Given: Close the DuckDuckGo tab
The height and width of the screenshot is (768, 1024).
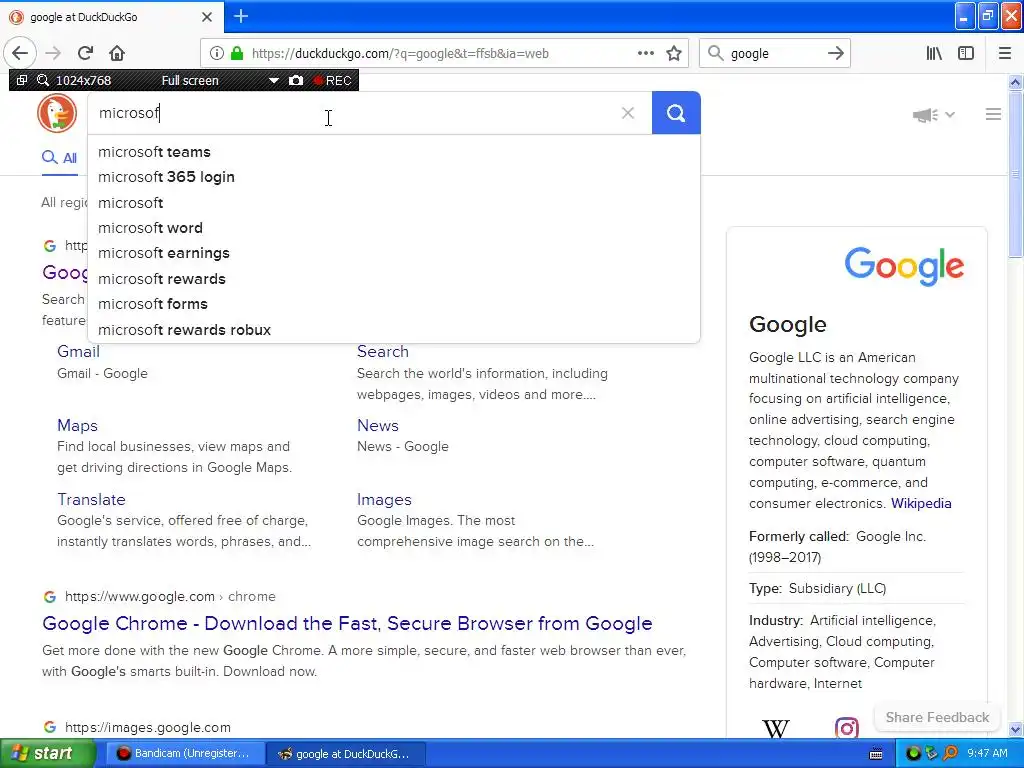Looking at the screenshot, I should pos(207,17).
